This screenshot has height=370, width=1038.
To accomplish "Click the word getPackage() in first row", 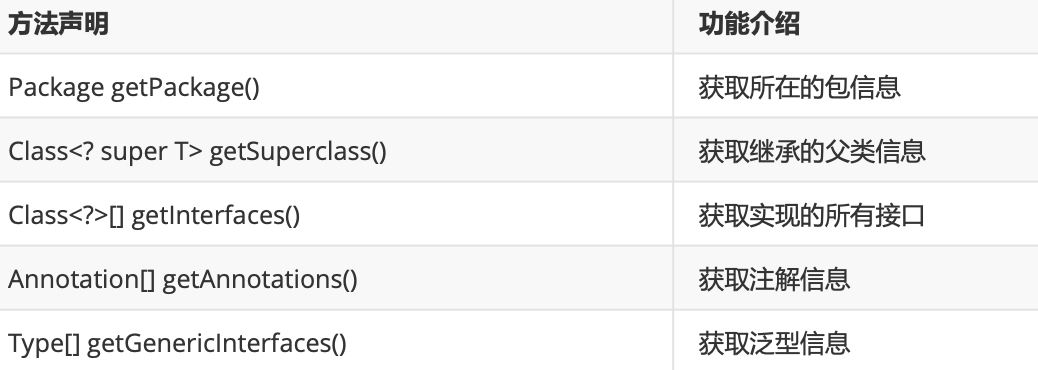I will point(185,87).
